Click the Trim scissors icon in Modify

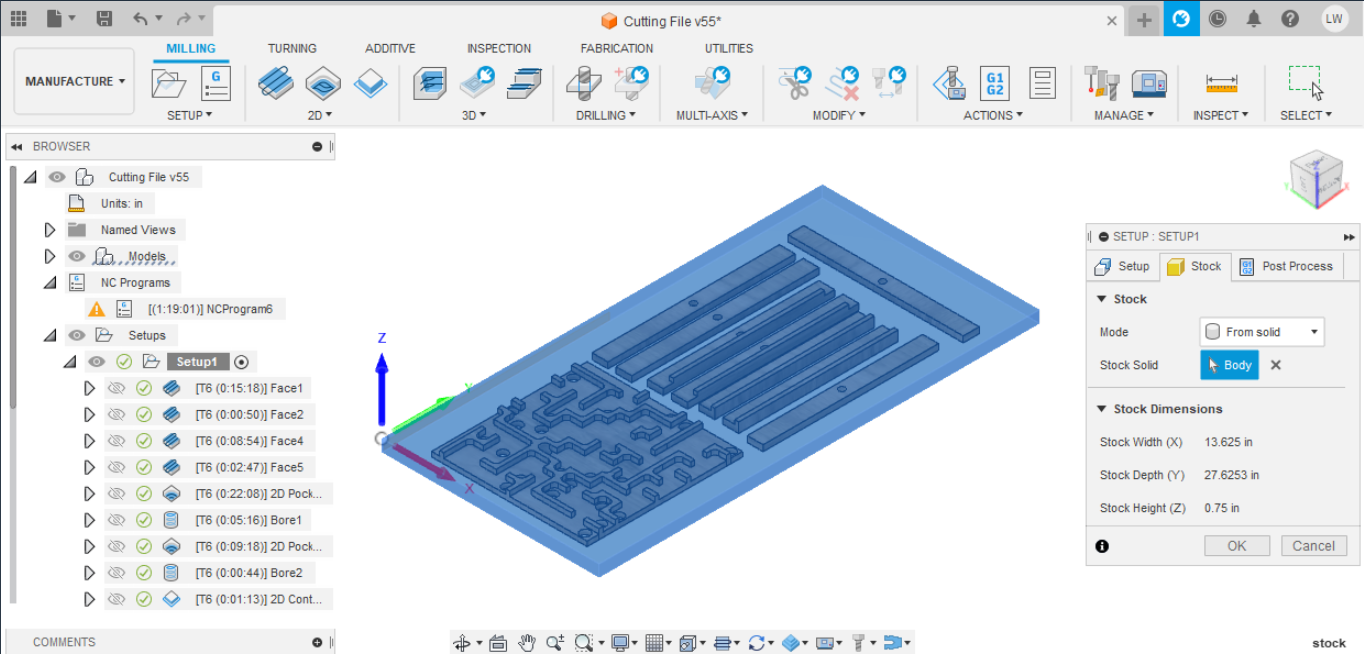point(795,83)
